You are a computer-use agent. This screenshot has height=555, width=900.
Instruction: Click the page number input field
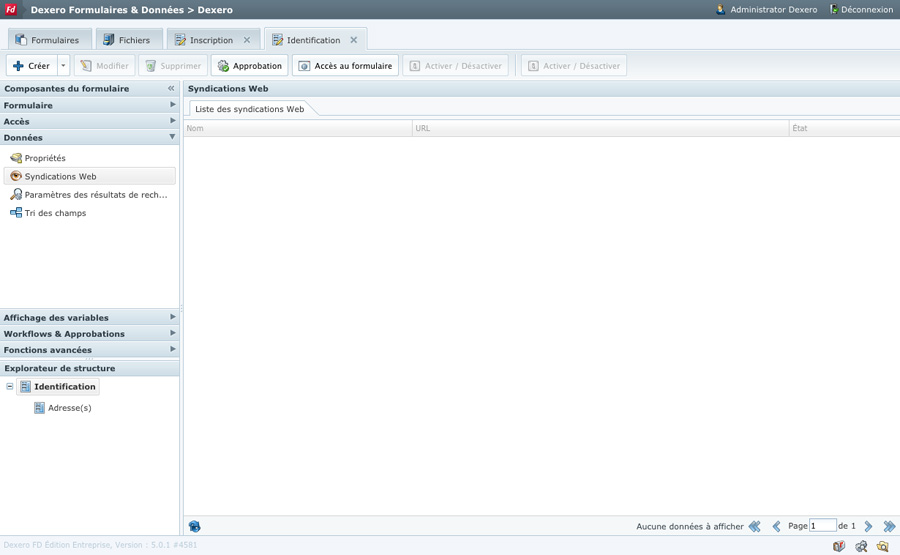pos(822,526)
